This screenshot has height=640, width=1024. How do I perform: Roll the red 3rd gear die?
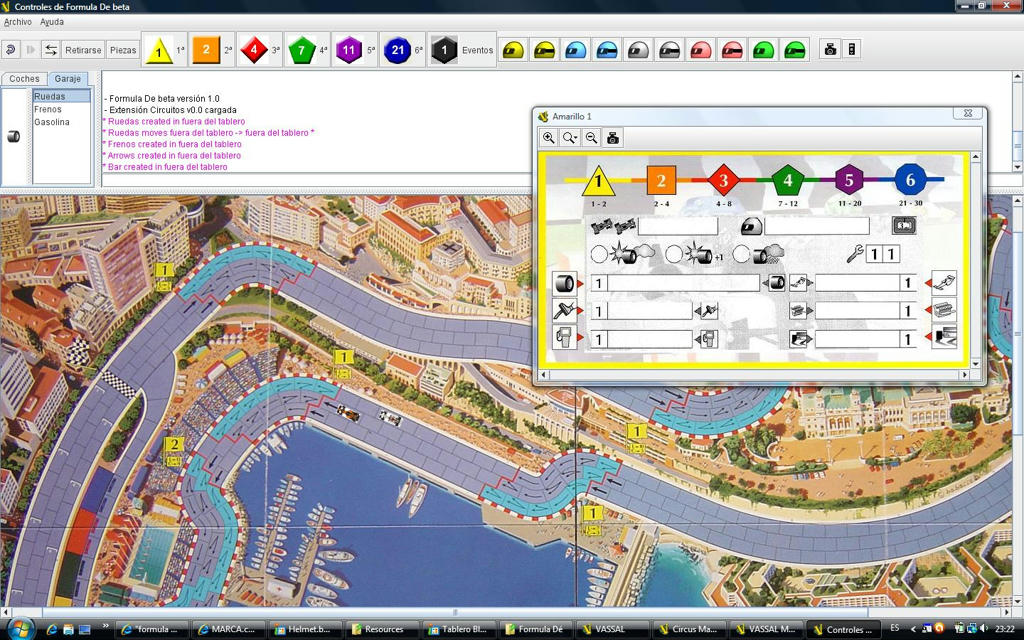pyautogui.click(x=253, y=50)
